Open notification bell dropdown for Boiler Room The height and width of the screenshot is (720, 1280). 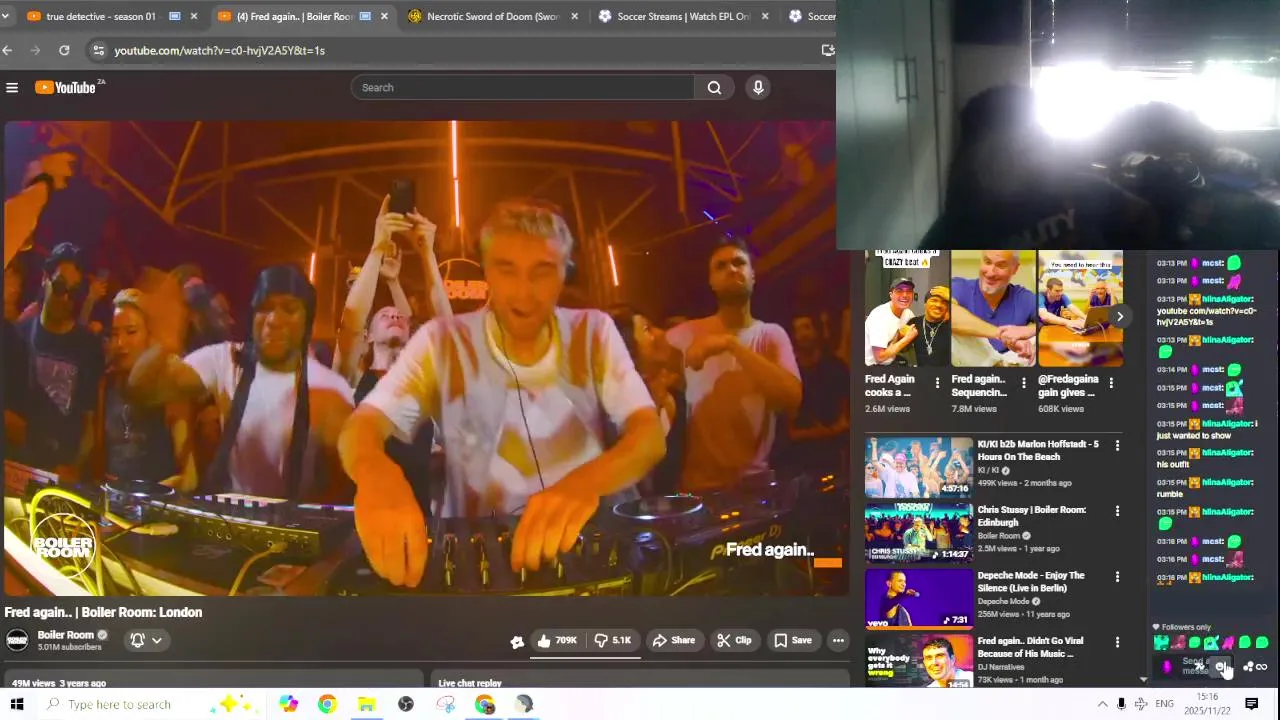(x=145, y=640)
